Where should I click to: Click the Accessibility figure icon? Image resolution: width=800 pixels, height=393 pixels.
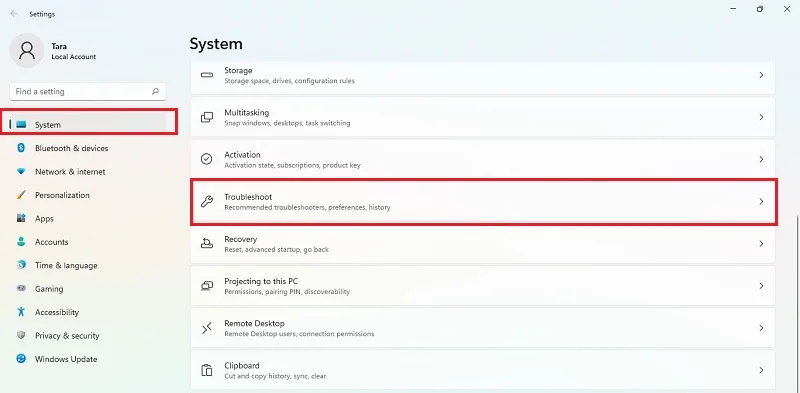(21, 312)
